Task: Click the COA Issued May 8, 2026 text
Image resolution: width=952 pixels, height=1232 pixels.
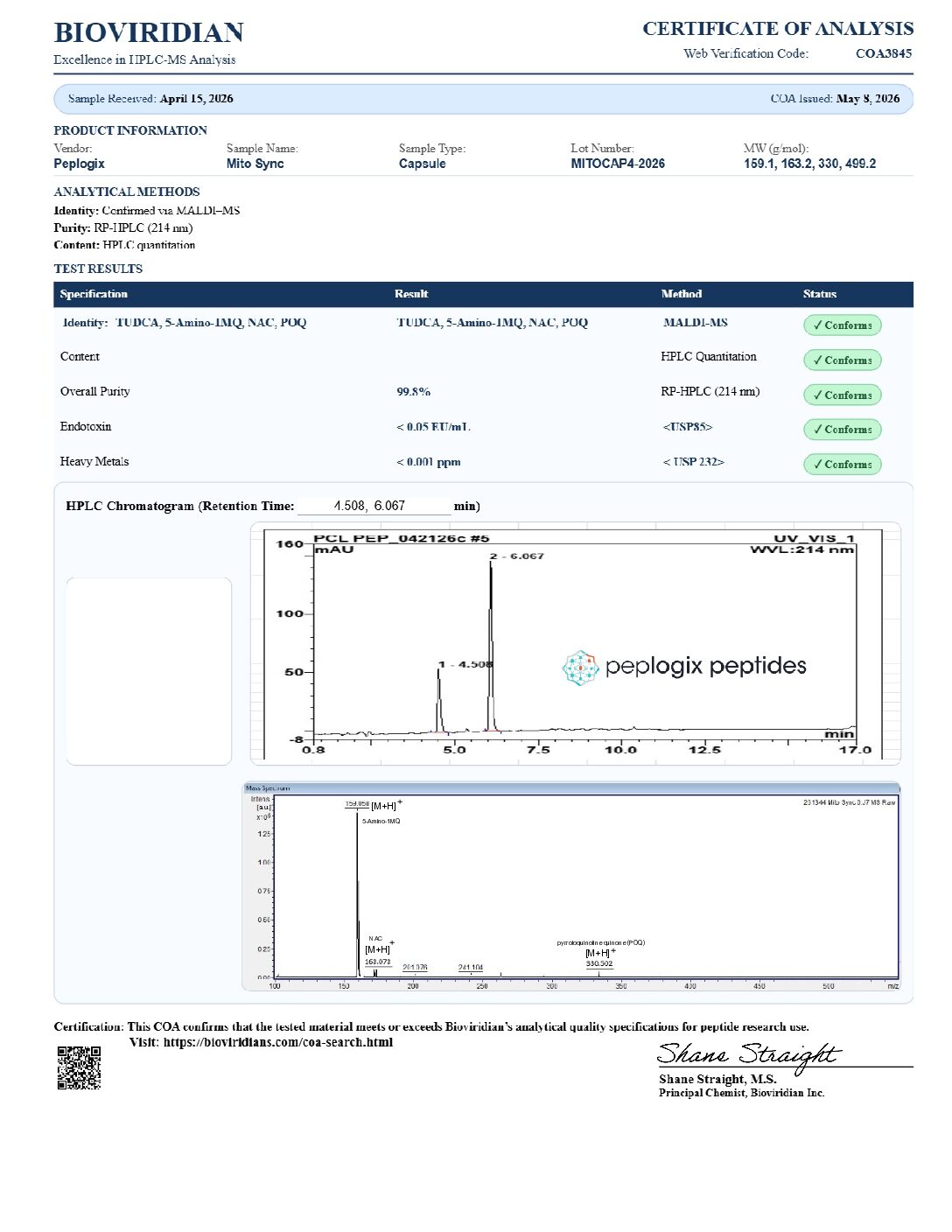Action: click(835, 99)
